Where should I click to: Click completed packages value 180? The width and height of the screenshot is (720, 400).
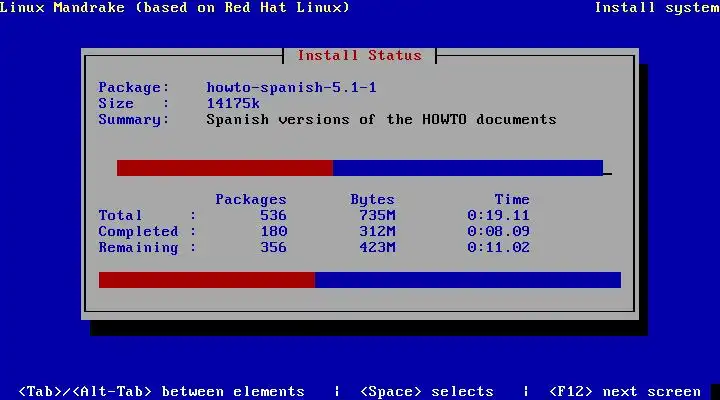pyautogui.click(x=274, y=231)
